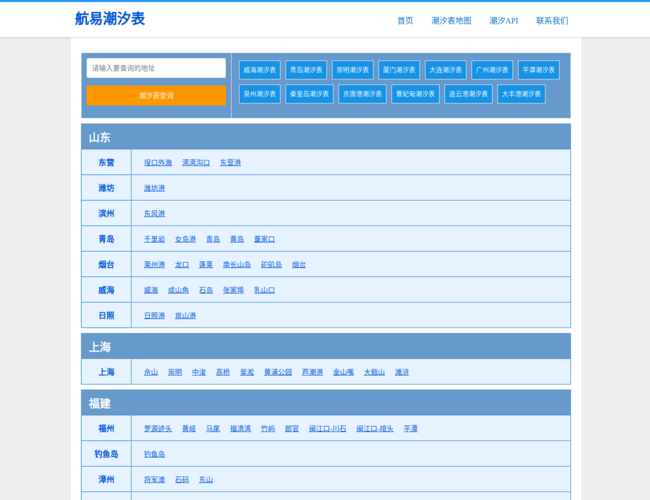Viewport: 650px width, 500px height.
Task: Open 董家口 tide link
Action: click(264, 239)
